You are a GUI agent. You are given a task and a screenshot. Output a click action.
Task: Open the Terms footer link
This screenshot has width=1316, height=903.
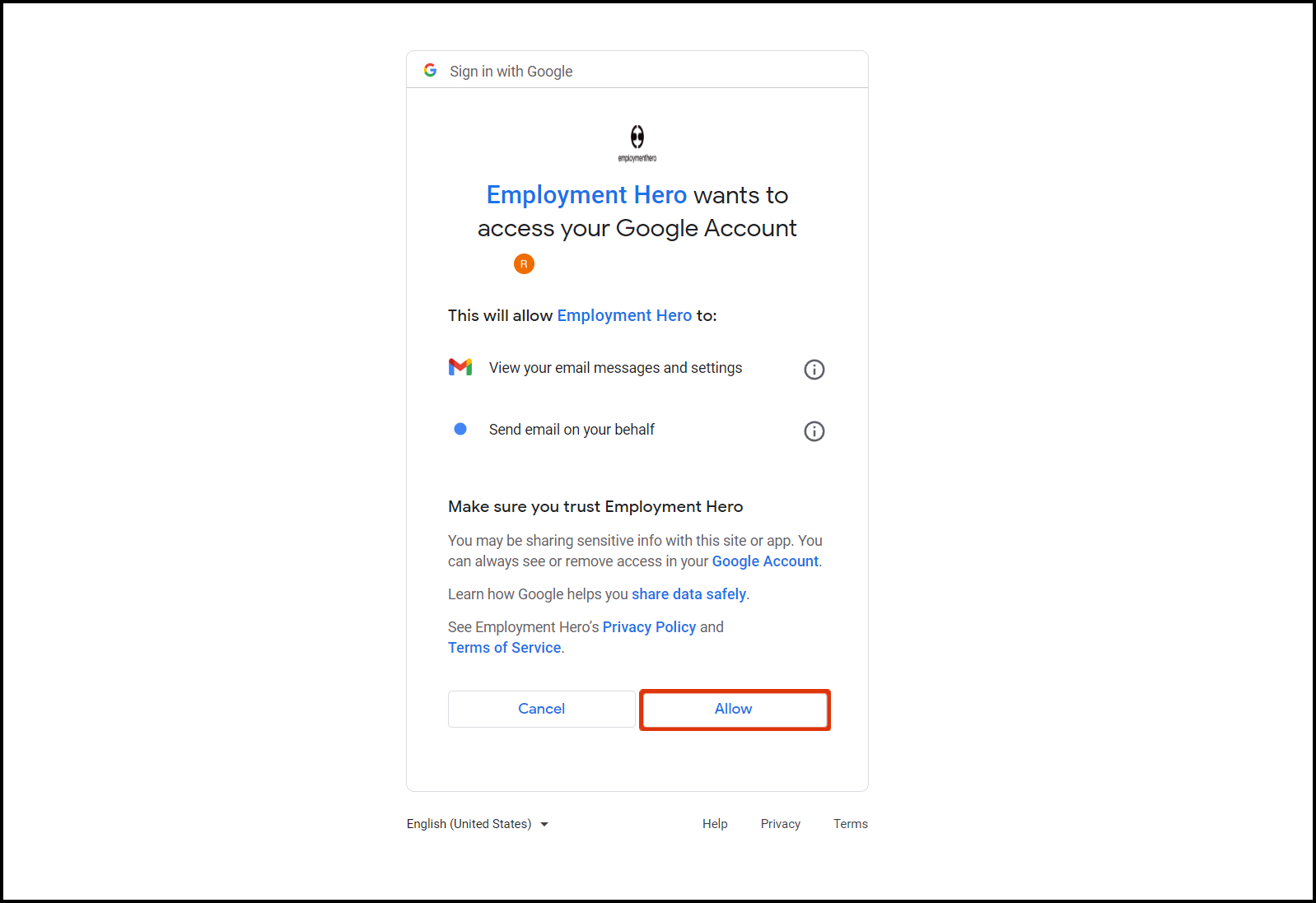(851, 824)
